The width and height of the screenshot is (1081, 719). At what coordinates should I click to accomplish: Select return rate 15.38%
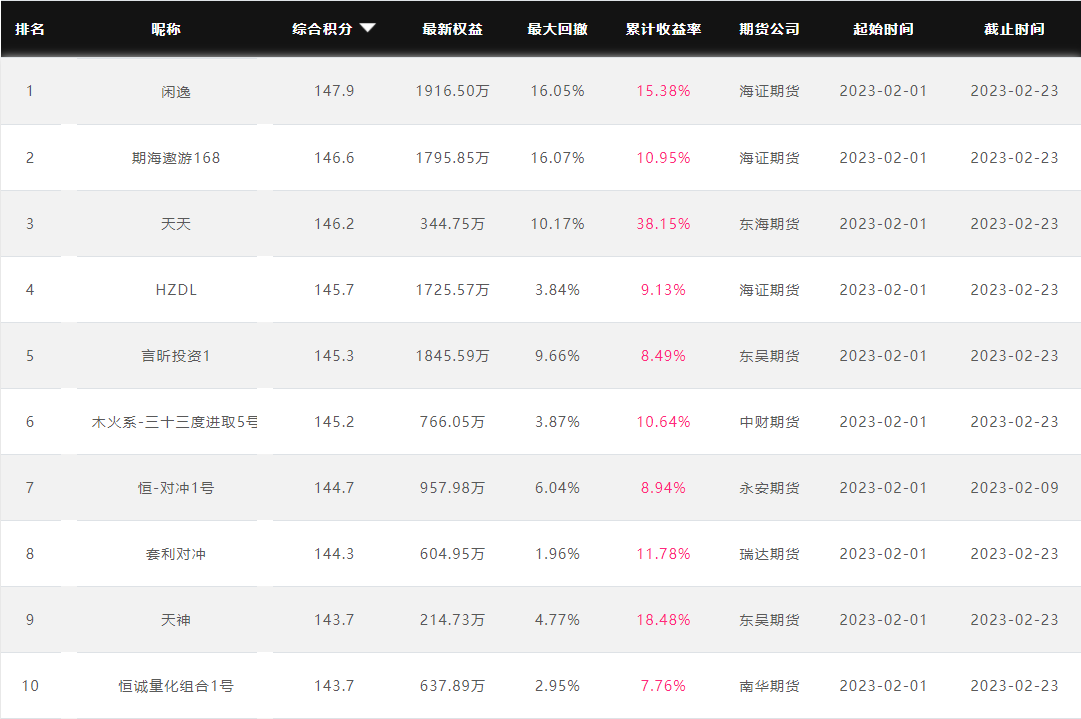click(x=663, y=91)
